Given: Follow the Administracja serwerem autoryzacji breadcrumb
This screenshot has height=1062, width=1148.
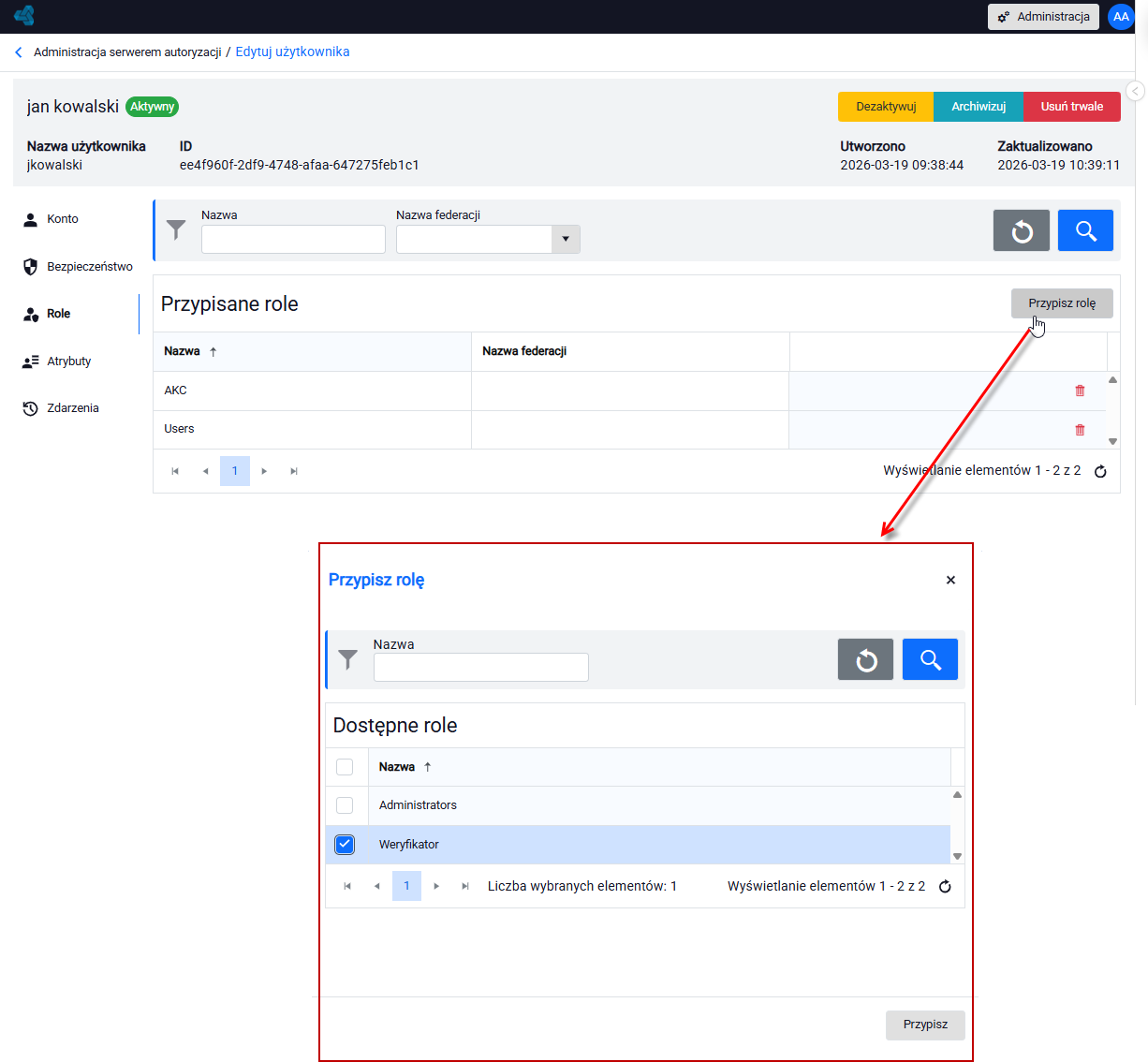Looking at the screenshot, I should coord(127,52).
